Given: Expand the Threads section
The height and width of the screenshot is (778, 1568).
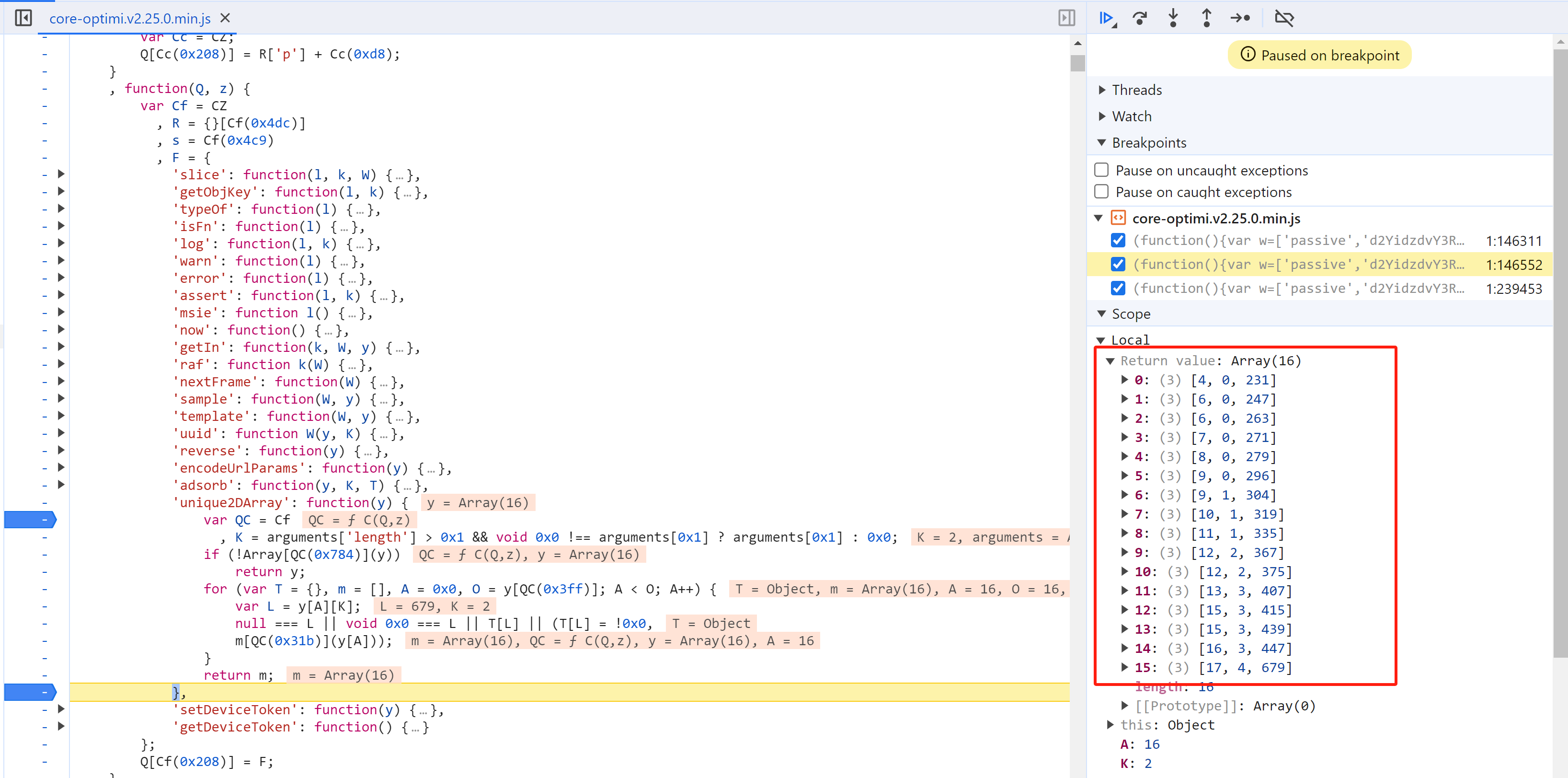Looking at the screenshot, I should (x=1102, y=90).
